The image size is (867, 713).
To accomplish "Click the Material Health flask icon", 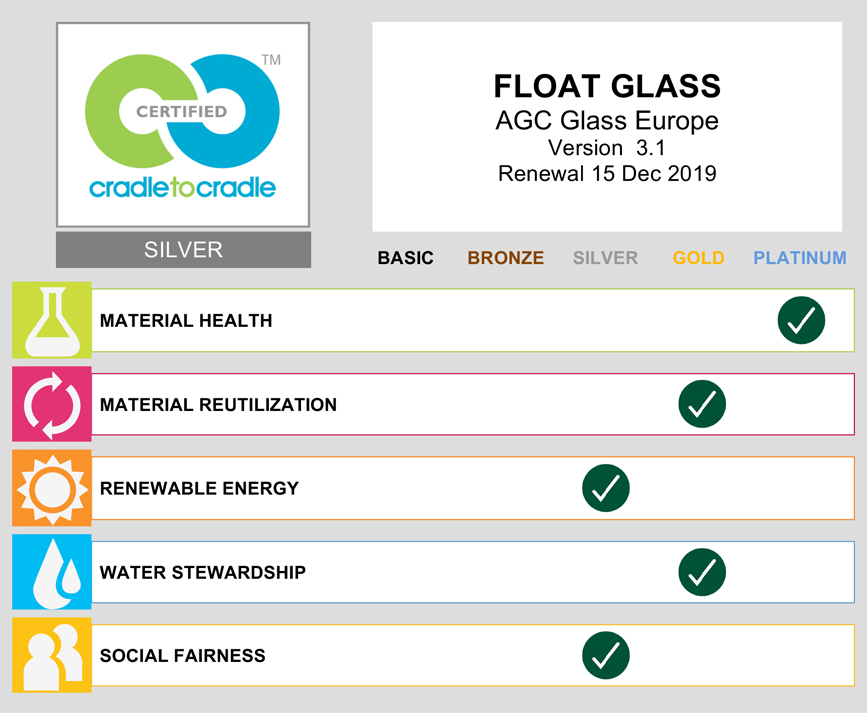I will (x=52, y=321).
